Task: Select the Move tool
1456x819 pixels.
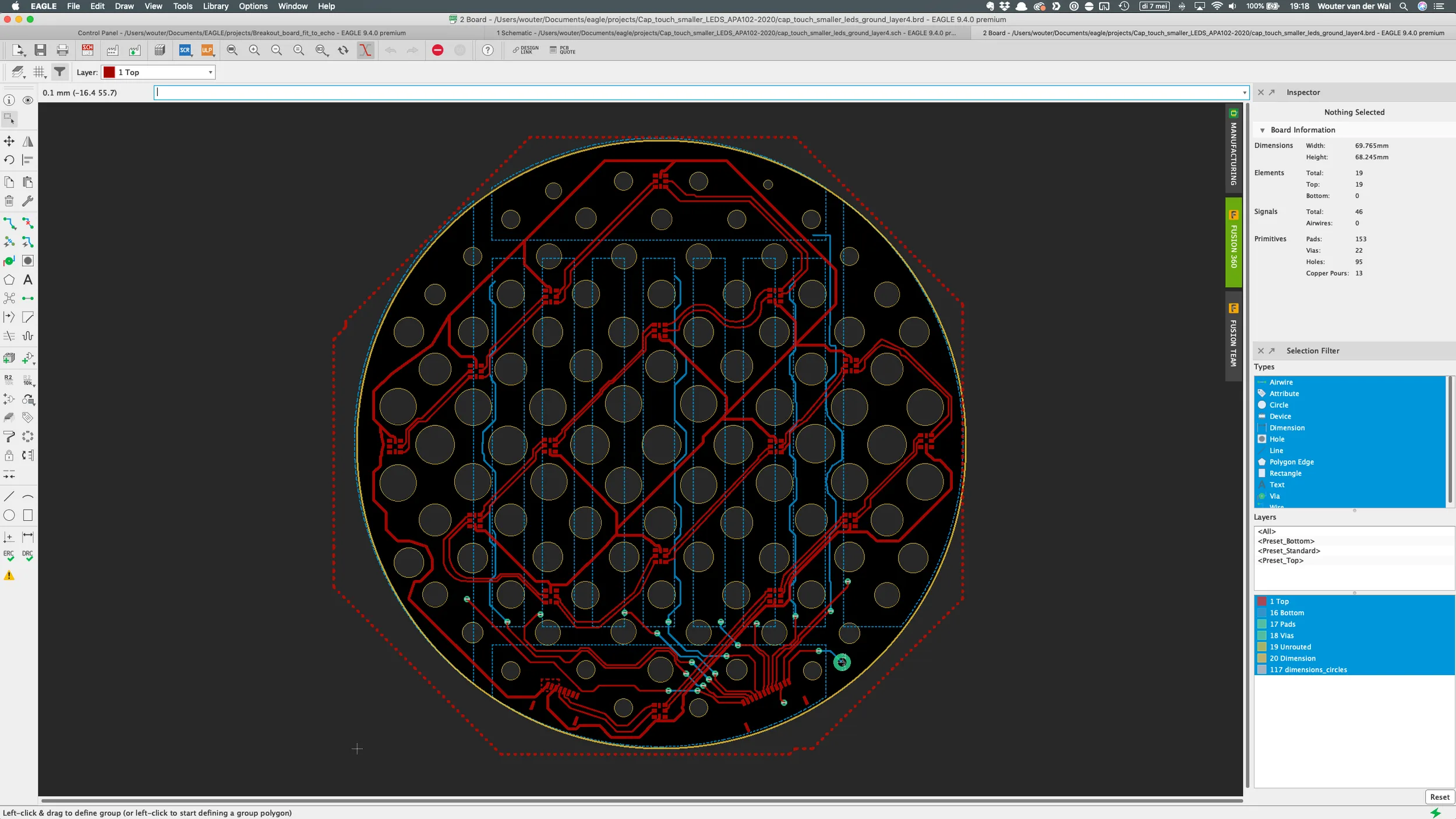Action: click(x=9, y=141)
